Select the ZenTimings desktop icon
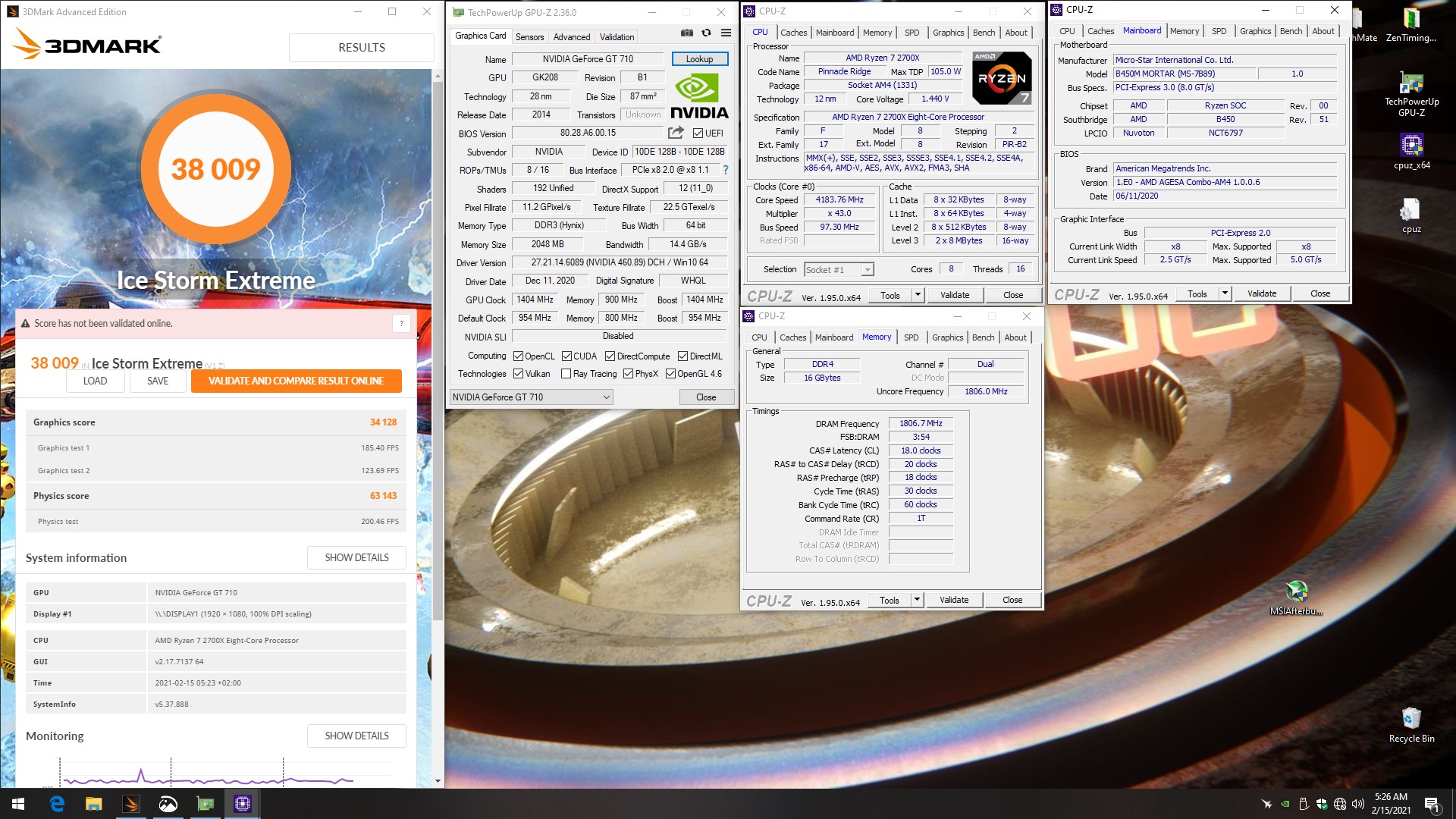Screen dimensions: 1456x819 click(x=1411, y=25)
